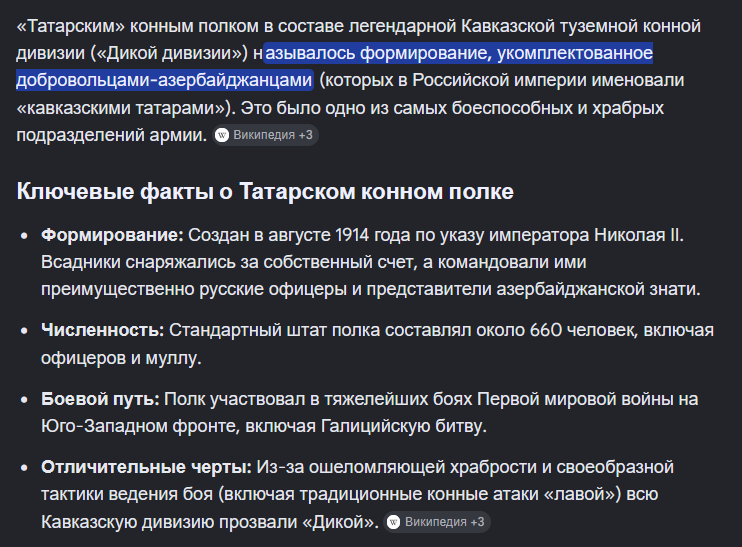Click the word «Татарским» starting the intro
This screenshot has height=547, width=742.
[71, 26]
